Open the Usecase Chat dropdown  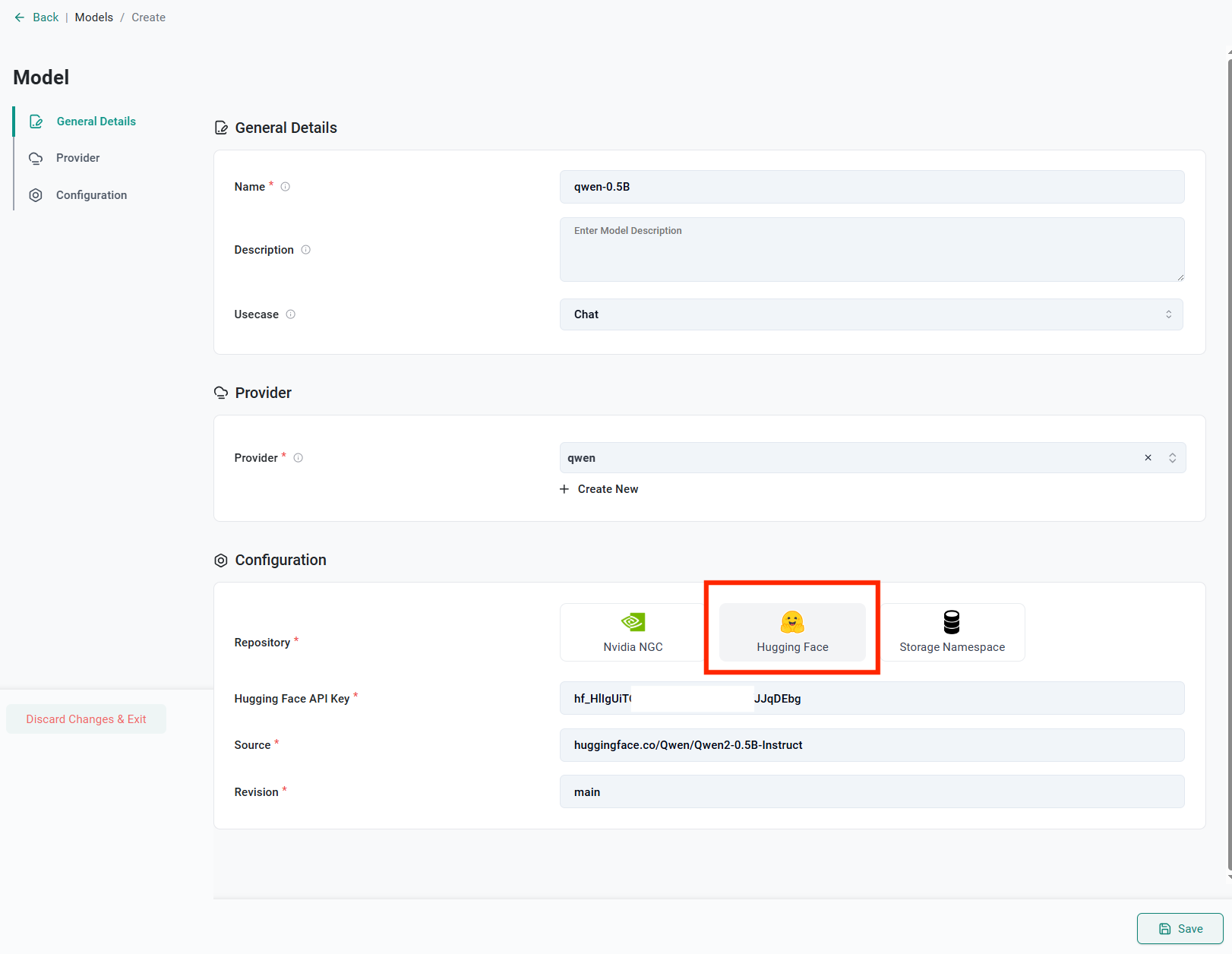870,314
